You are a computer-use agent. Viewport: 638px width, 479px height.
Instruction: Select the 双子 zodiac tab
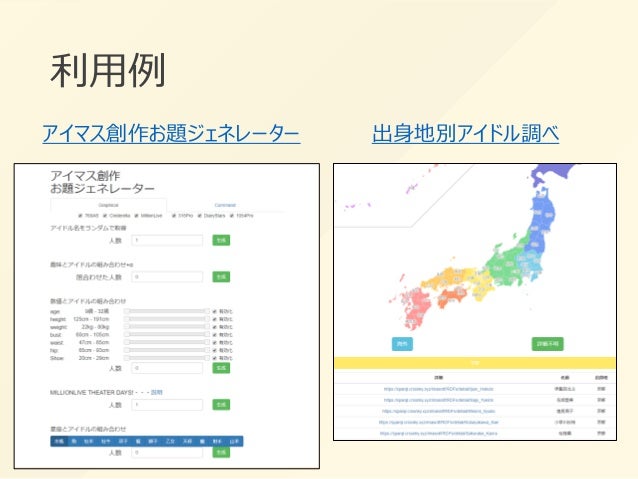[122, 441]
